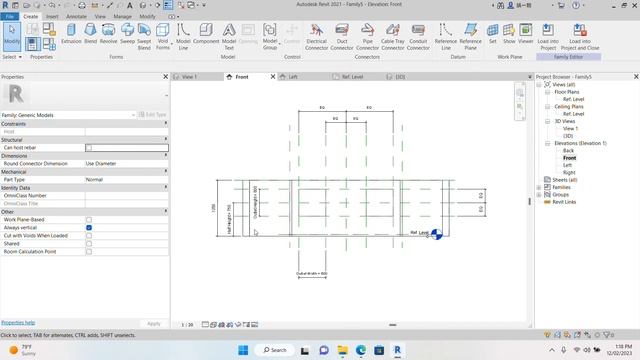Open the Void Forms tool

163,36
